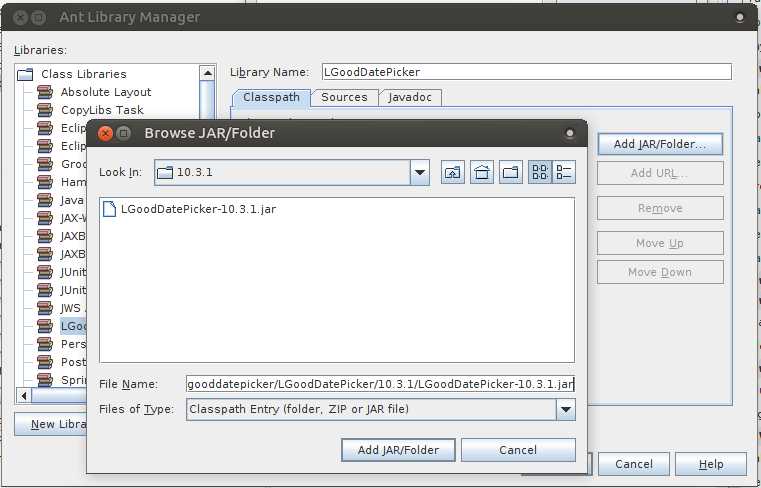Click library icon beside Spri entry
Viewport: 761px width, 488px height.
(x=45, y=379)
